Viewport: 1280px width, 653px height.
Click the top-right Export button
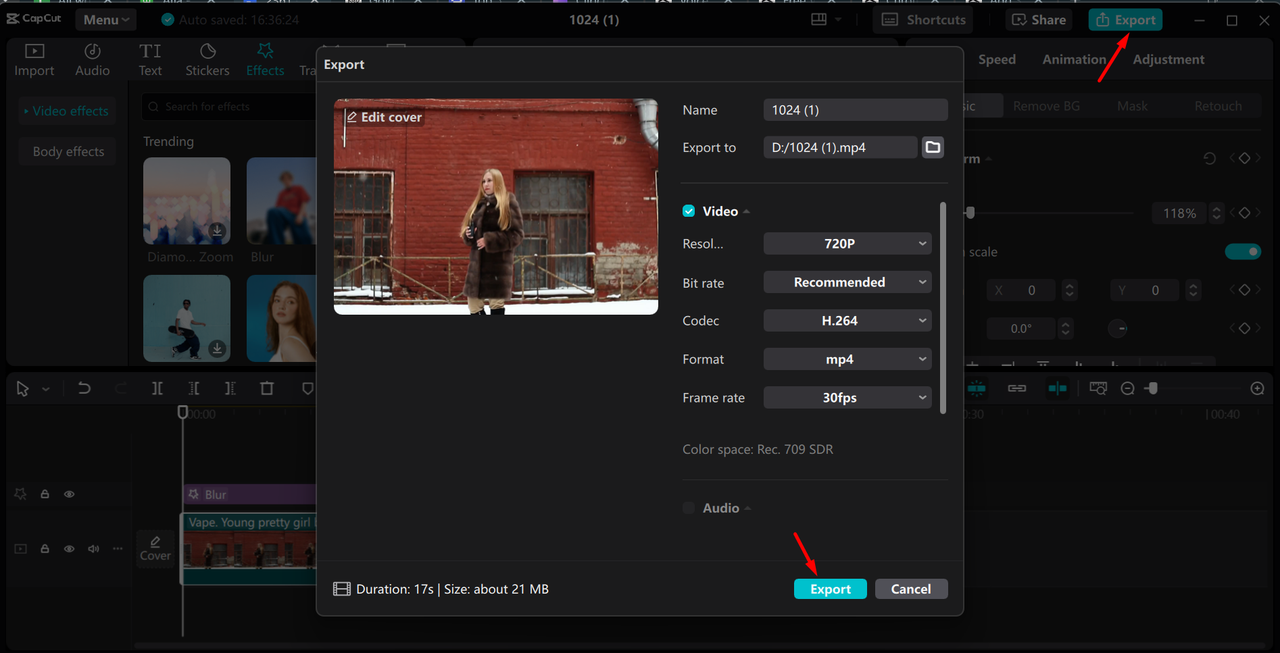(1126, 19)
